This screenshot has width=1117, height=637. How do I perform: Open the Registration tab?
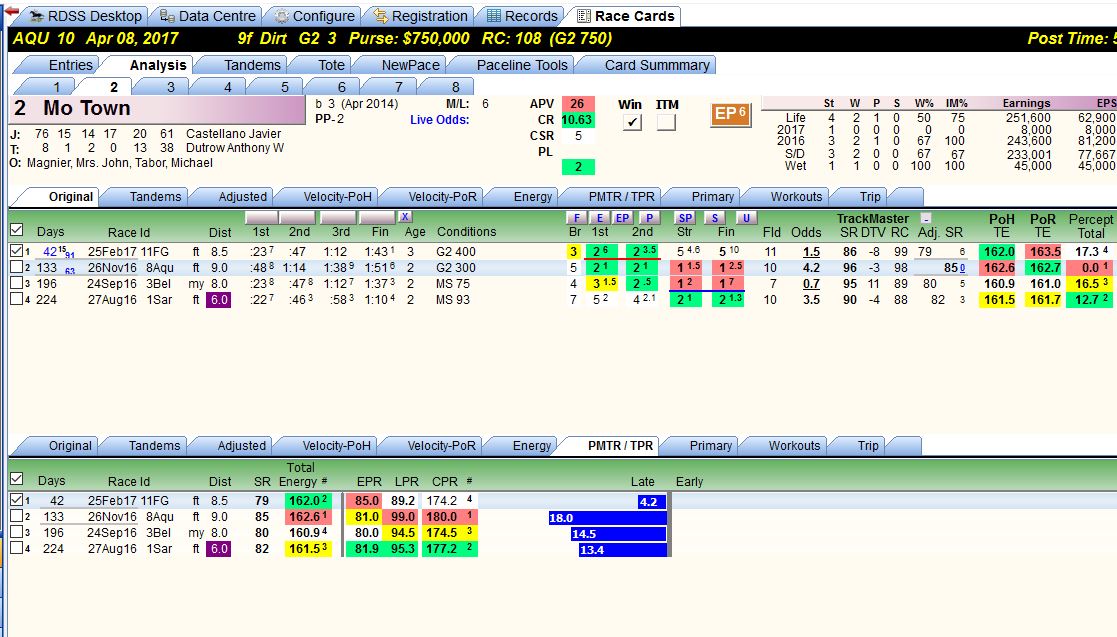pos(420,16)
